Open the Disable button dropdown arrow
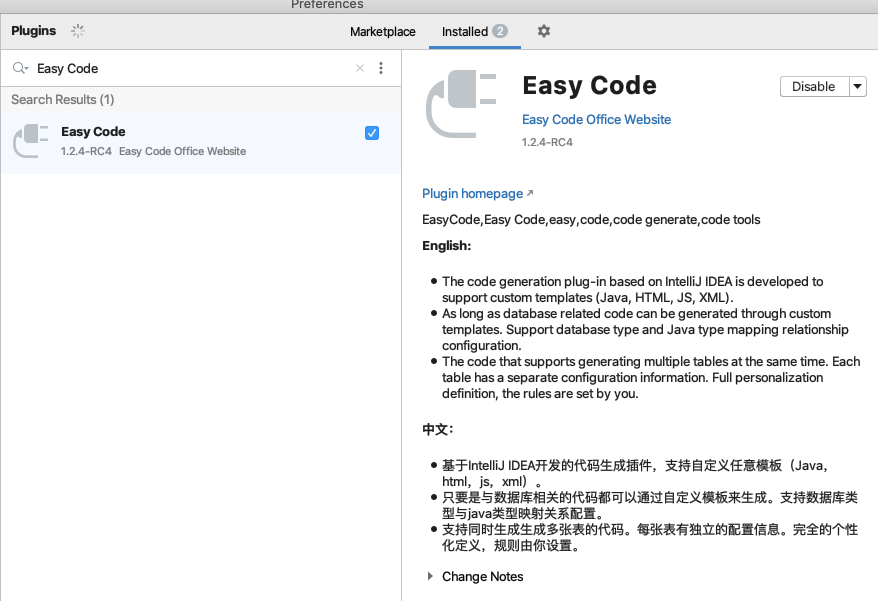 (x=857, y=86)
